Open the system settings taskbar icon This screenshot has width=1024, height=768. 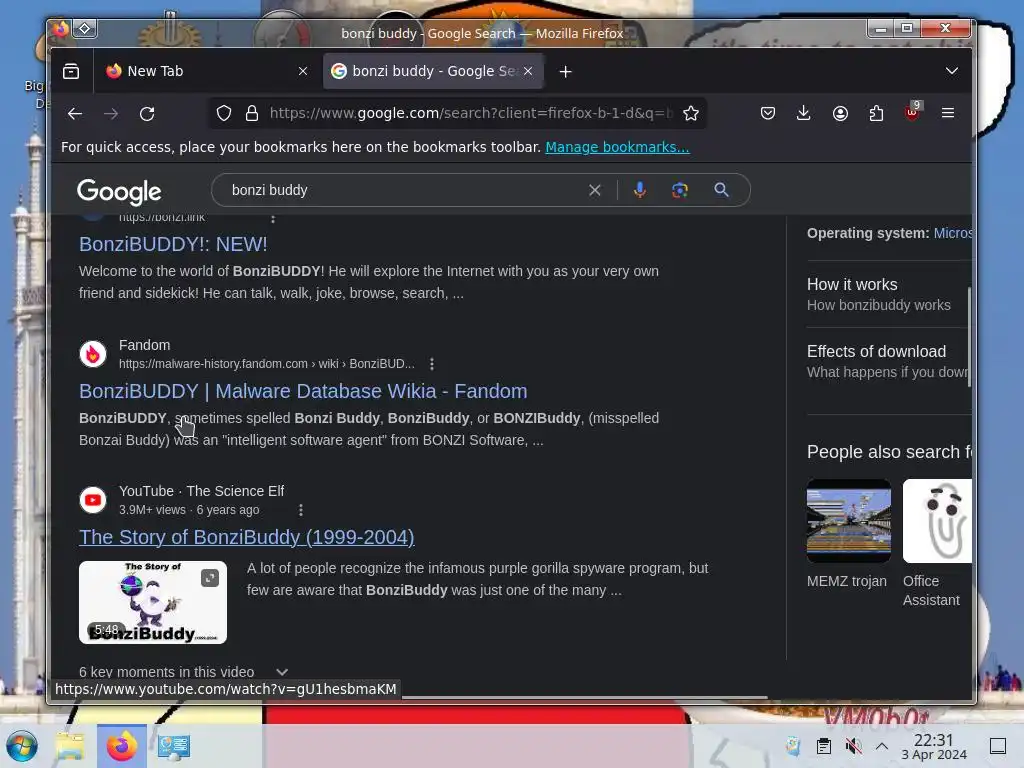click(x=173, y=746)
